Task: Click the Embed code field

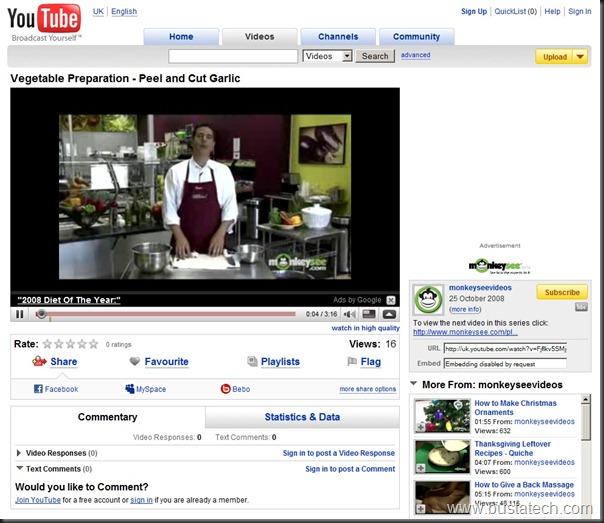Action: click(505, 364)
